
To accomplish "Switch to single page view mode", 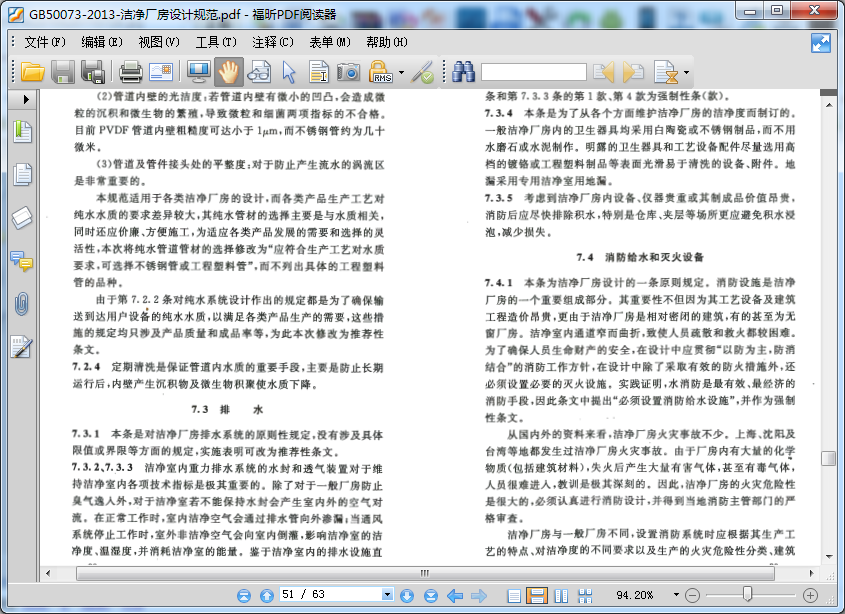I will (x=514, y=595).
